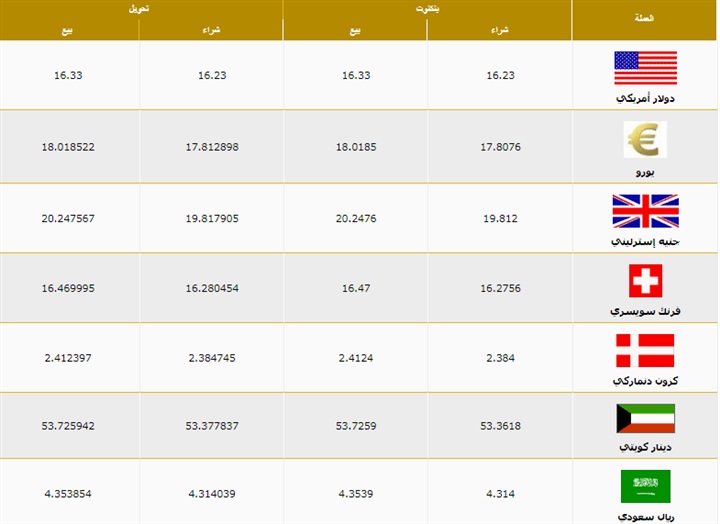Click the Saudi Arabia flag icon
This screenshot has width=720, height=524.
click(x=645, y=486)
